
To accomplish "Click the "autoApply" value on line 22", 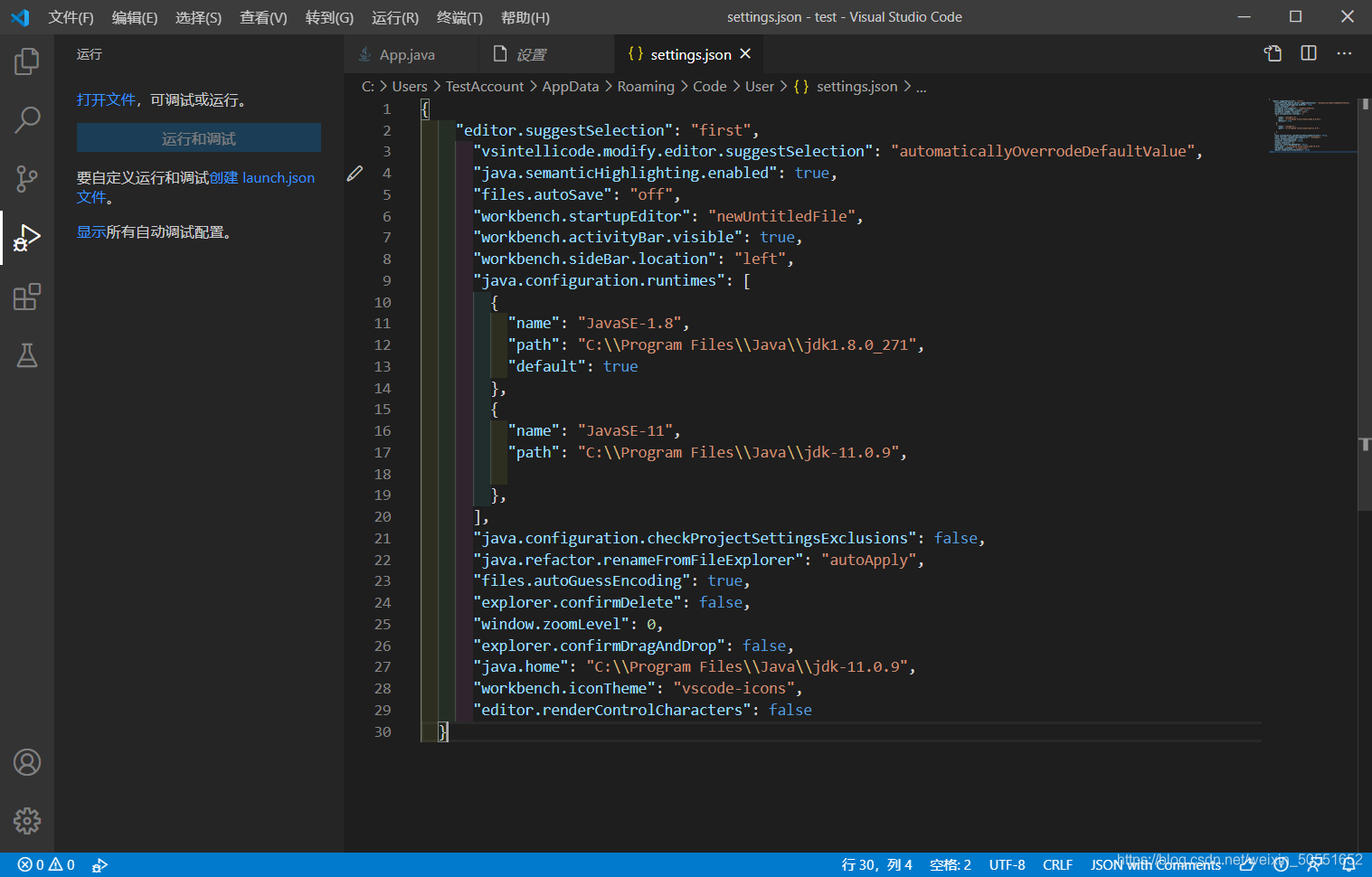I will tap(869, 560).
